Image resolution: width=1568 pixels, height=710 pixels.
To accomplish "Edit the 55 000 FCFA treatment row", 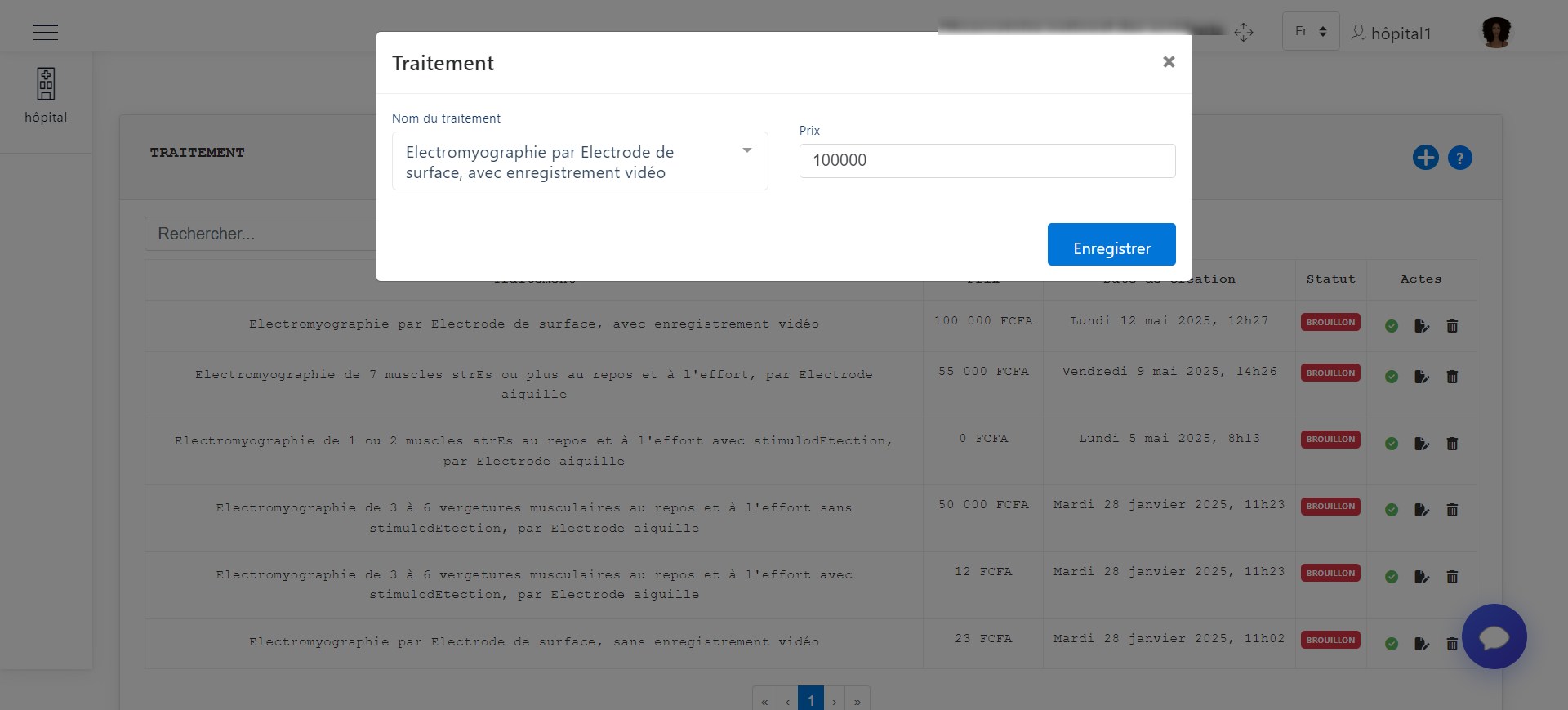I will (1422, 377).
